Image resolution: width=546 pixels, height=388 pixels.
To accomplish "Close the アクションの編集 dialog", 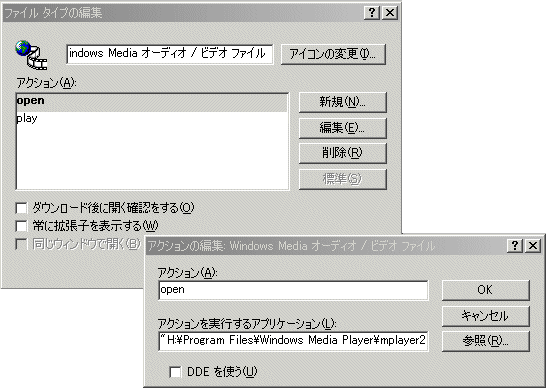I will 533,246.
